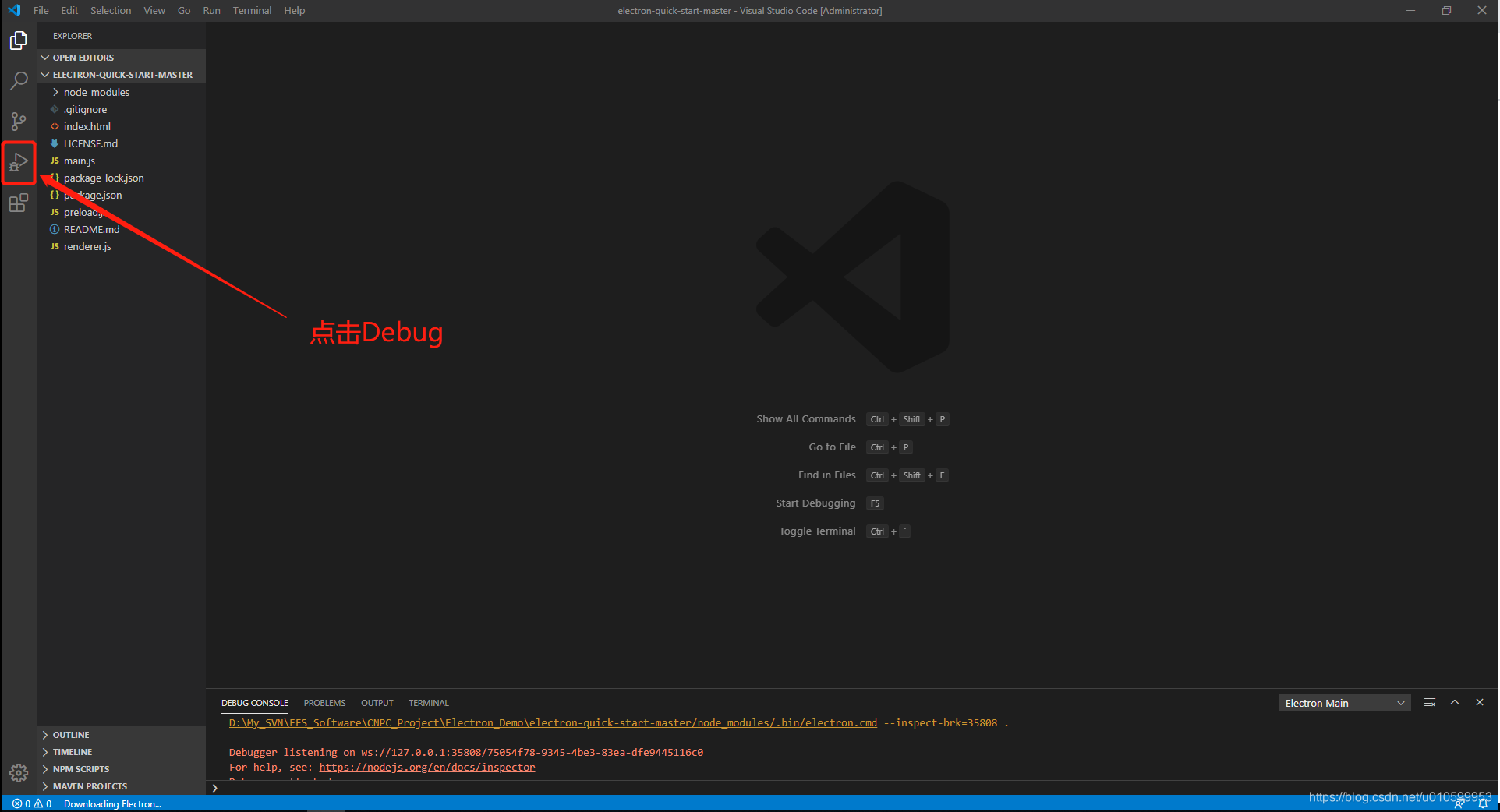Open the Terminal menu

252,10
